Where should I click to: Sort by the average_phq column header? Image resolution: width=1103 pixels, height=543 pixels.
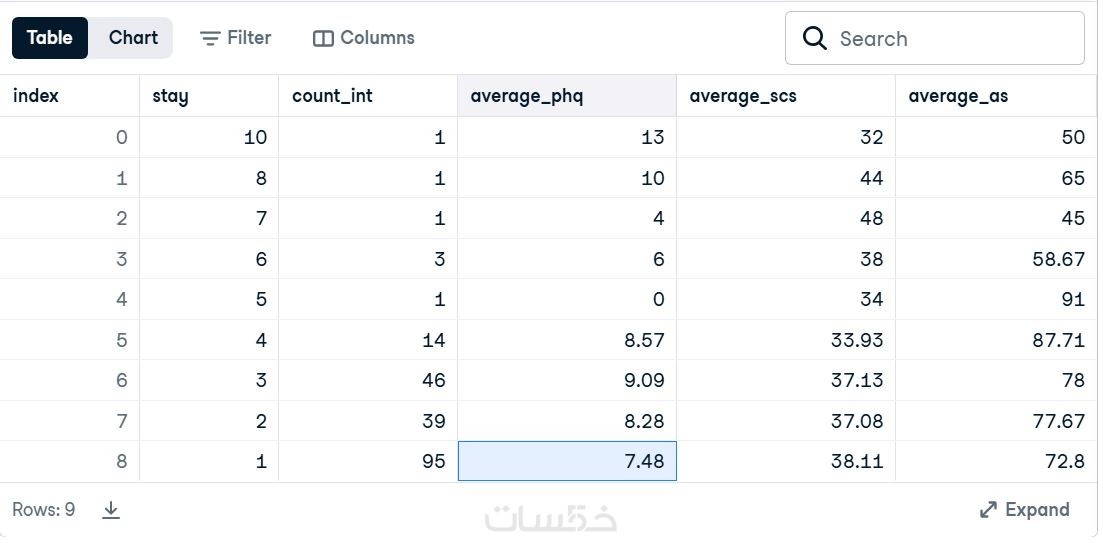527,96
